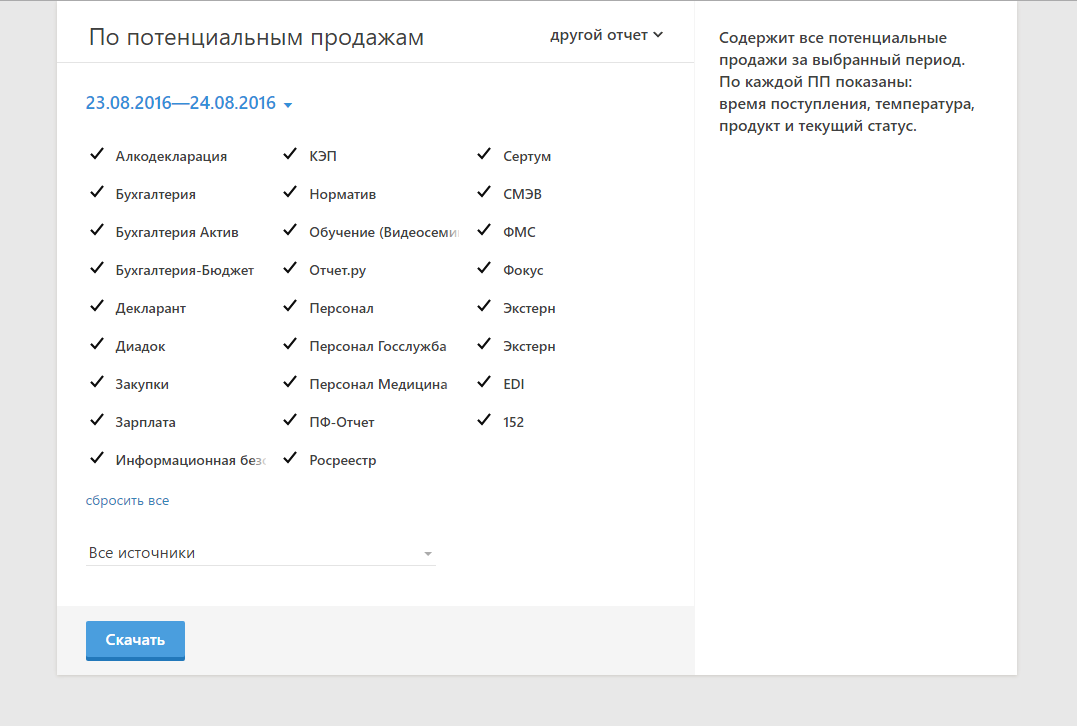The height and width of the screenshot is (726, 1077).
Task: Uncheck the Сертум checkbox
Action: [484, 155]
